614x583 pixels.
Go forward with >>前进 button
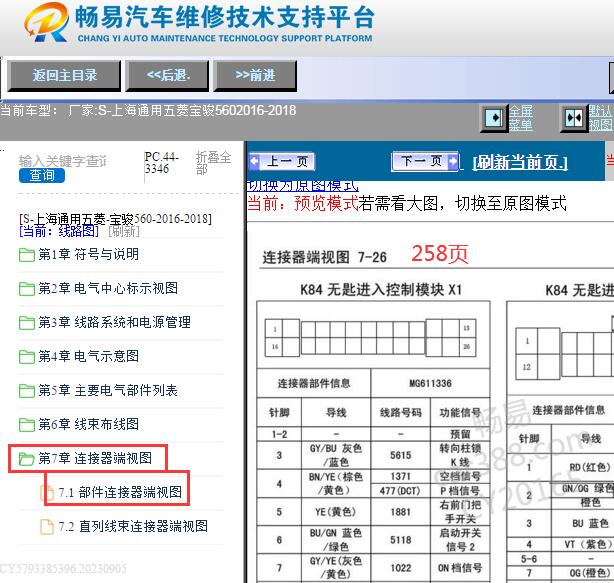(255, 75)
